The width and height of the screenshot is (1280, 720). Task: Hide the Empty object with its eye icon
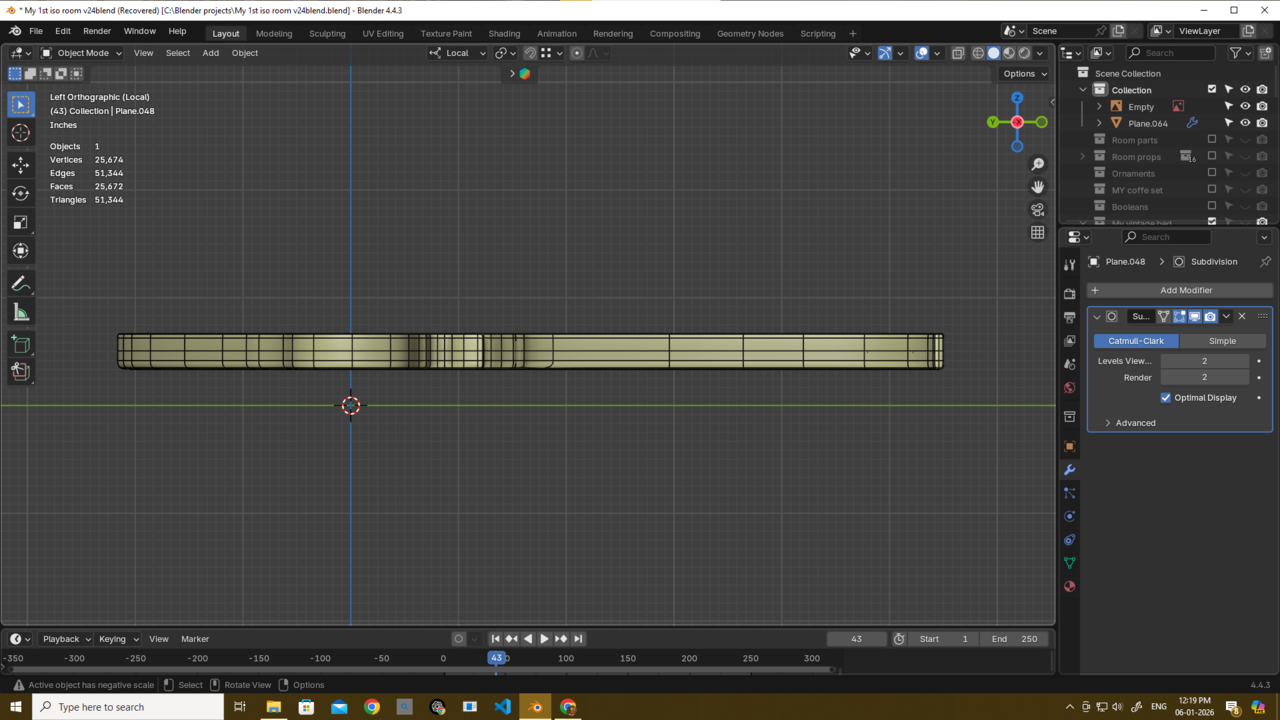point(1245,106)
